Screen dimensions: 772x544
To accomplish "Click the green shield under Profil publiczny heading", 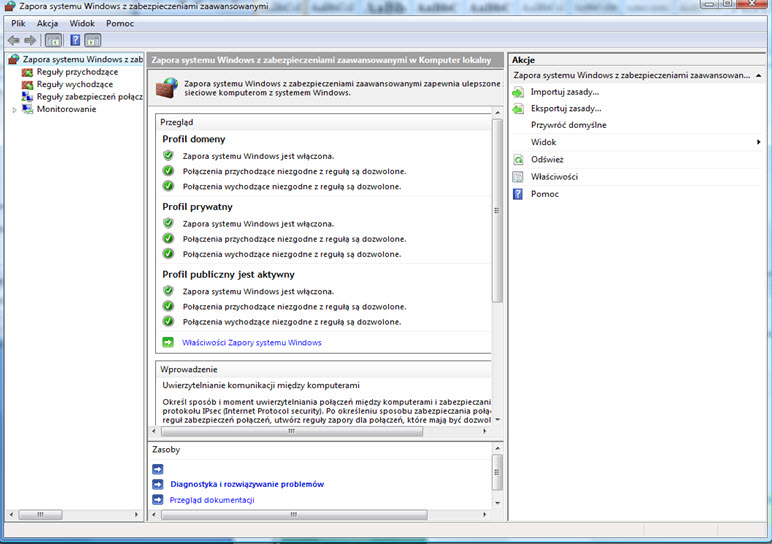I will [x=168, y=290].
